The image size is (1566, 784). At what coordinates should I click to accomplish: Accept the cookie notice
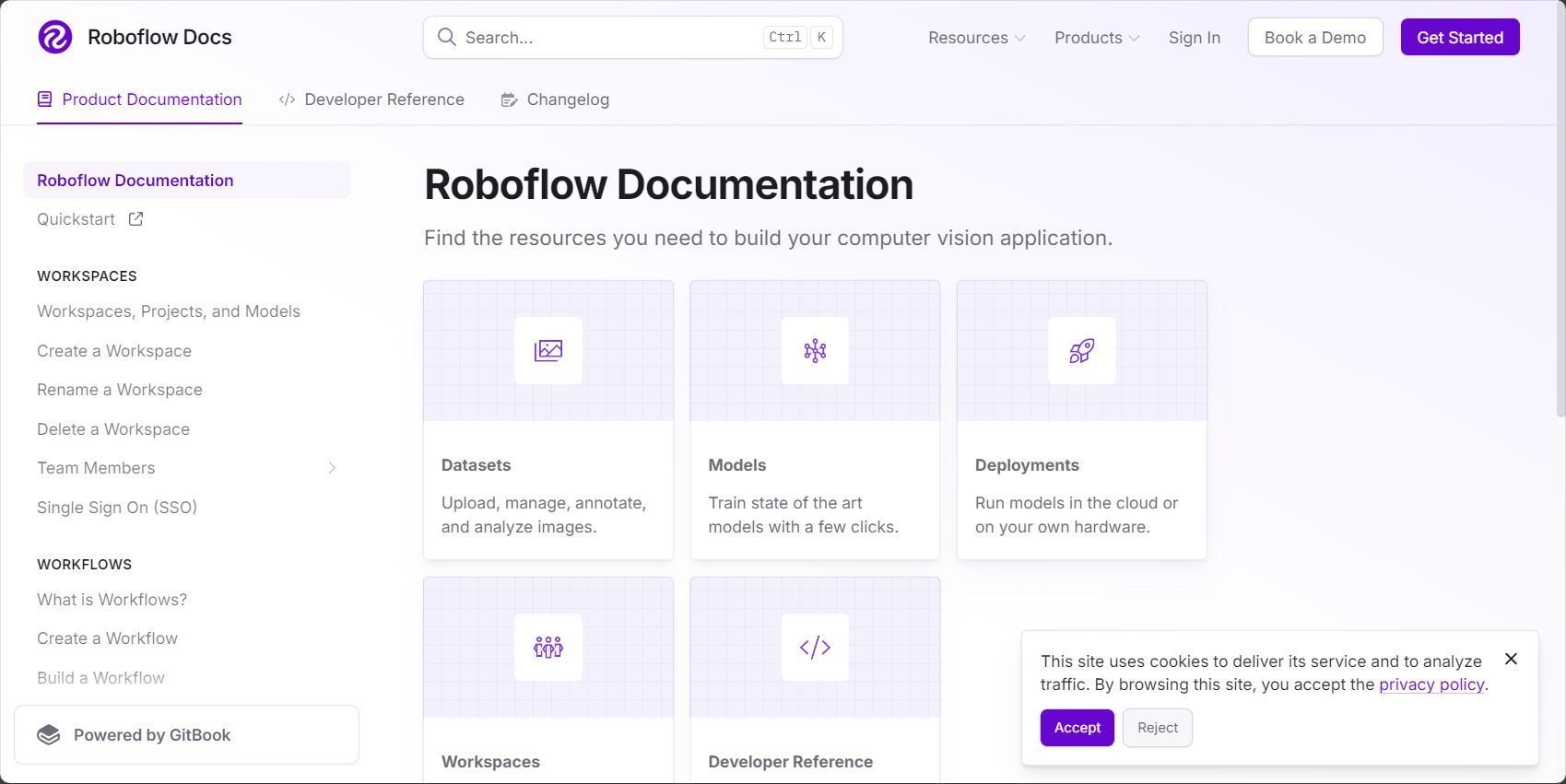(x=1077, y=728)
